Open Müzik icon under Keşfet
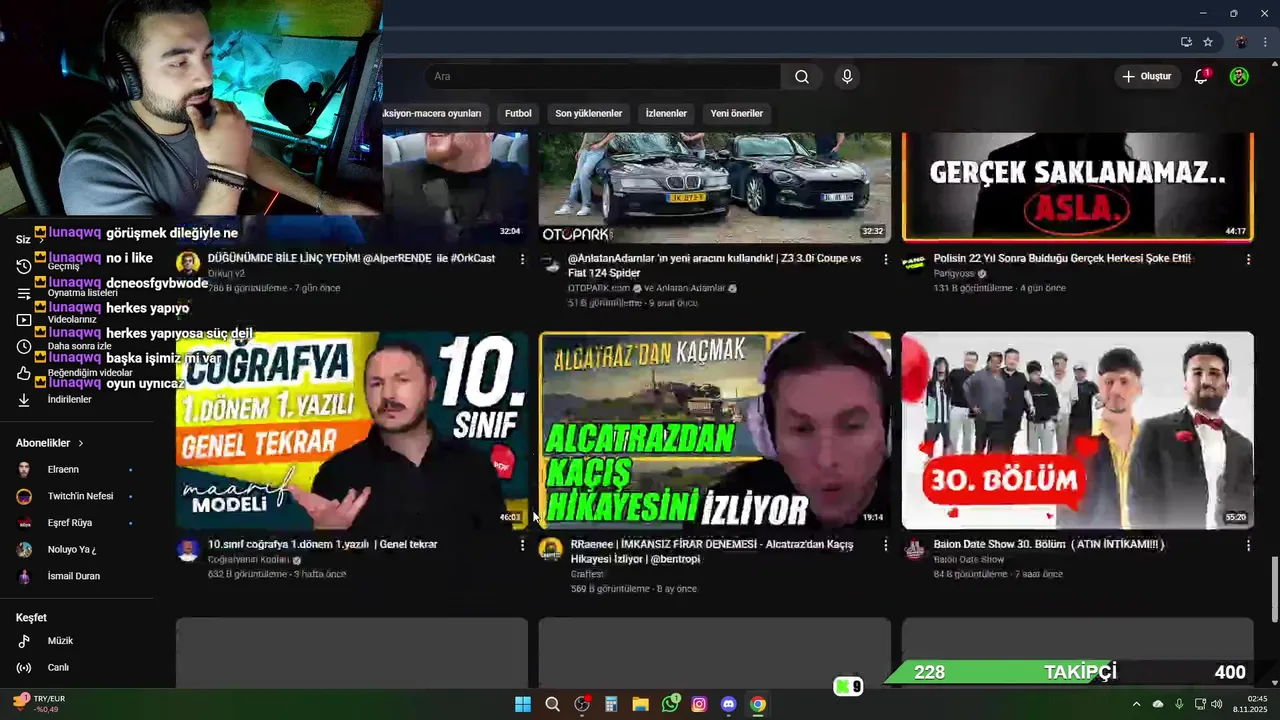This screenshot has height=720, width=1280. (24, 641)
